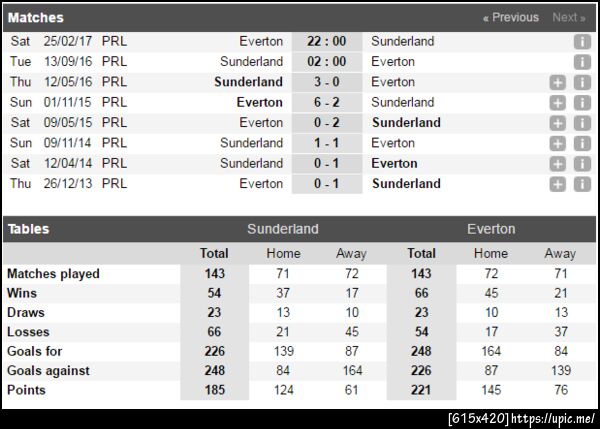Expand the 09/11/14 match row
This screenshot has height=429, width=600.
point(558,143)
